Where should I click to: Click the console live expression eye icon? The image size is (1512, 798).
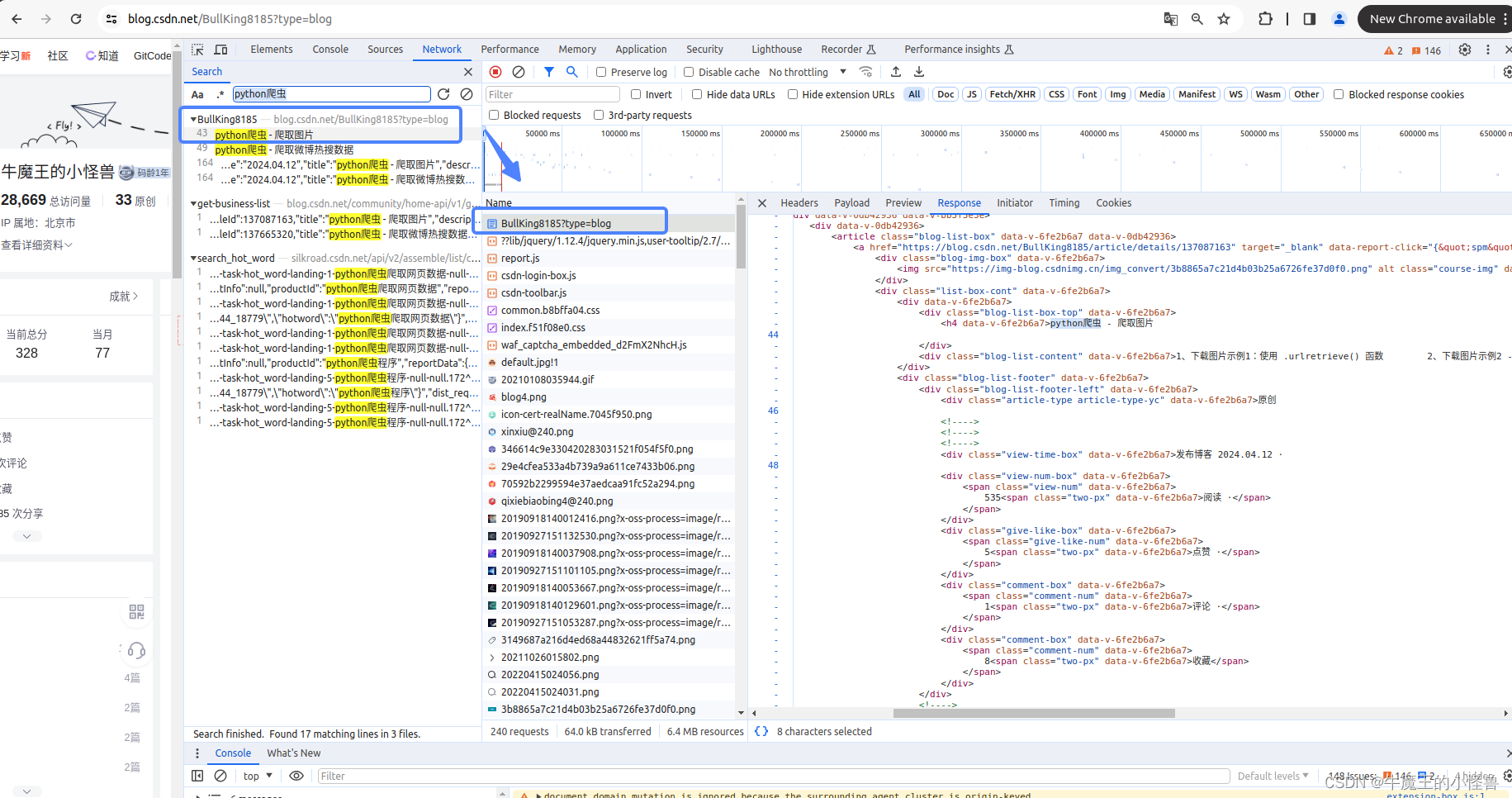point(296,776)
